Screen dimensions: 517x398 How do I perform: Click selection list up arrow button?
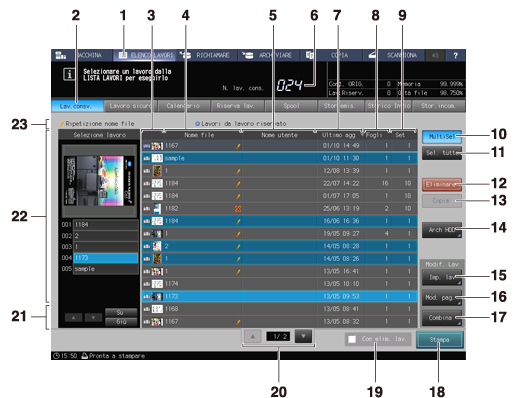click(73, 318)
